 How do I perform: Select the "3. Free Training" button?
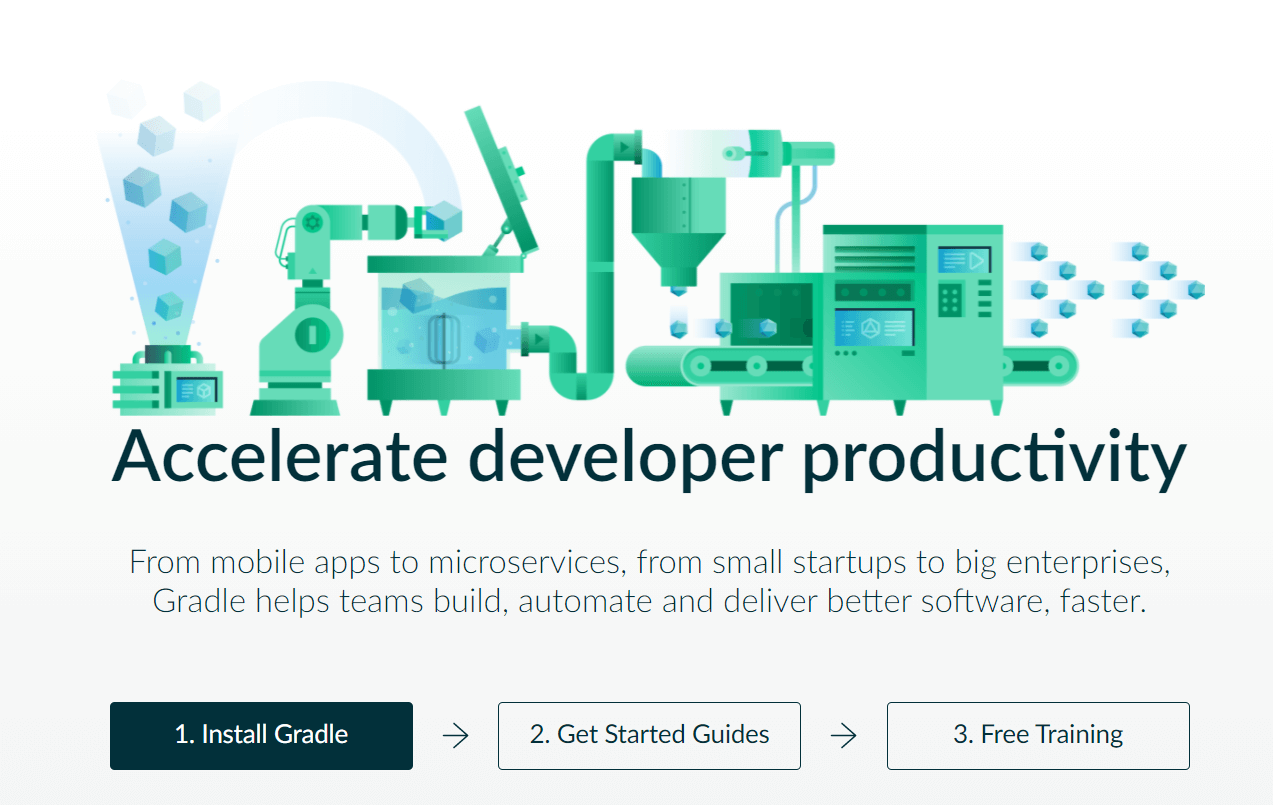pos(1038,735)
